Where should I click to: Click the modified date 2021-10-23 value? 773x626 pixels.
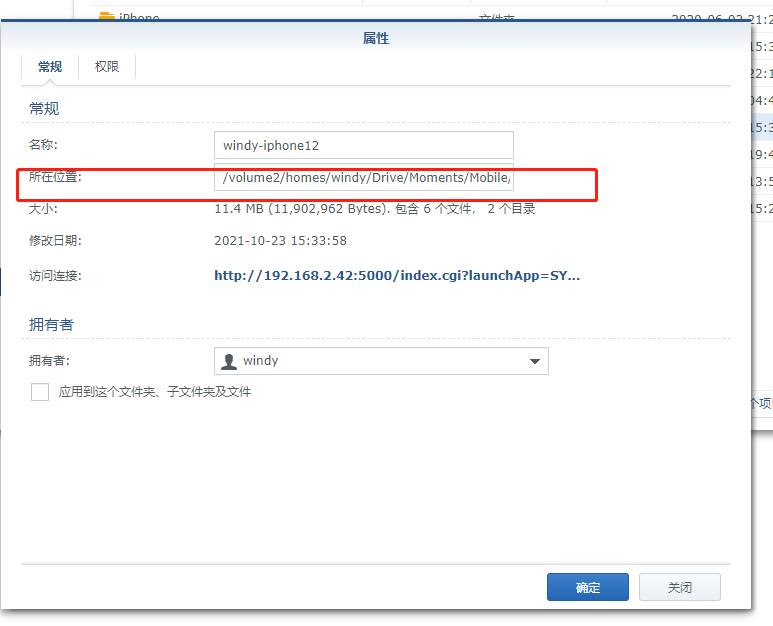coord(280,241)
